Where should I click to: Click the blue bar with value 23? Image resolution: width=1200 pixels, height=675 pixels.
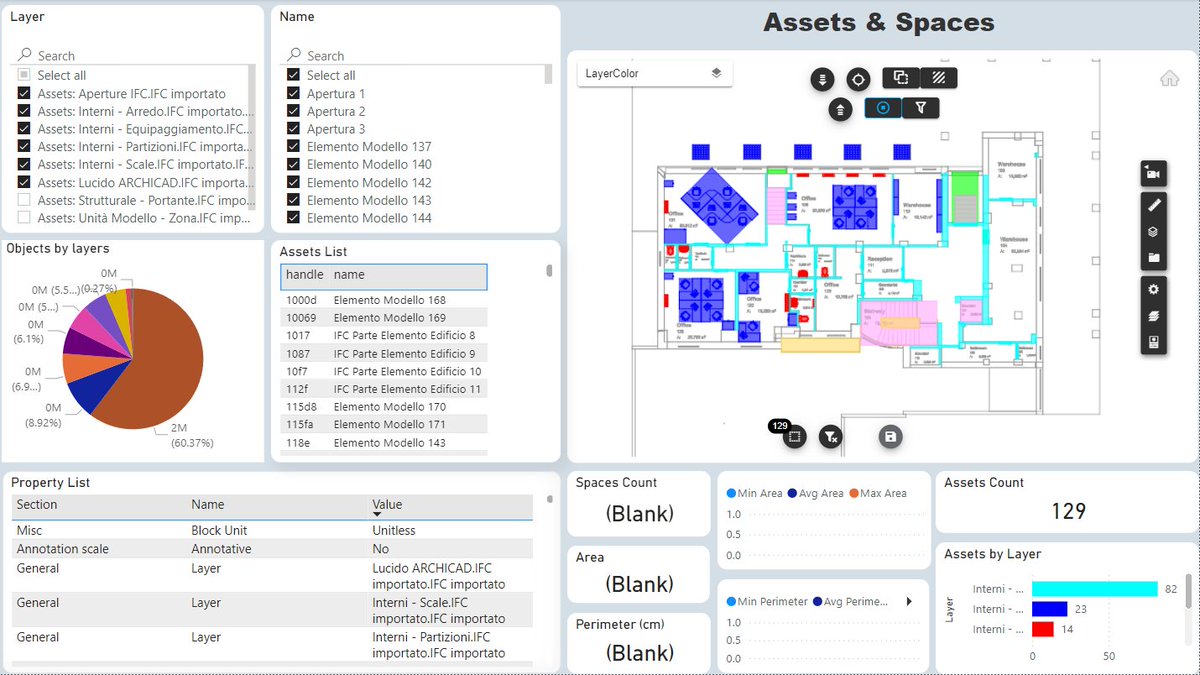(x=1050, y=609)
